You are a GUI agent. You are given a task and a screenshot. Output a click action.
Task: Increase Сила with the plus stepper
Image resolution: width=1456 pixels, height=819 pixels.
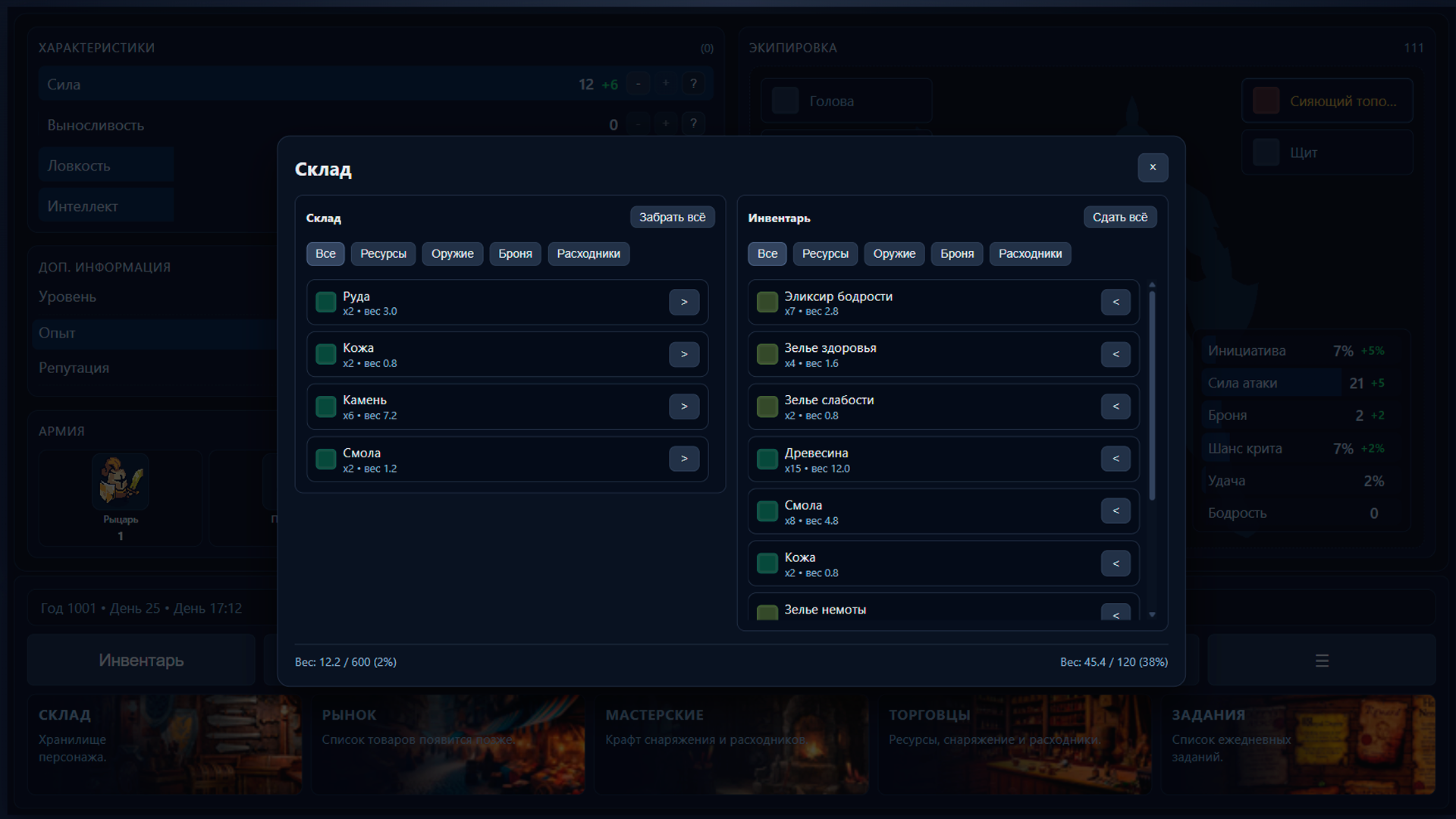pyautogui.click(x=666, y=83)
